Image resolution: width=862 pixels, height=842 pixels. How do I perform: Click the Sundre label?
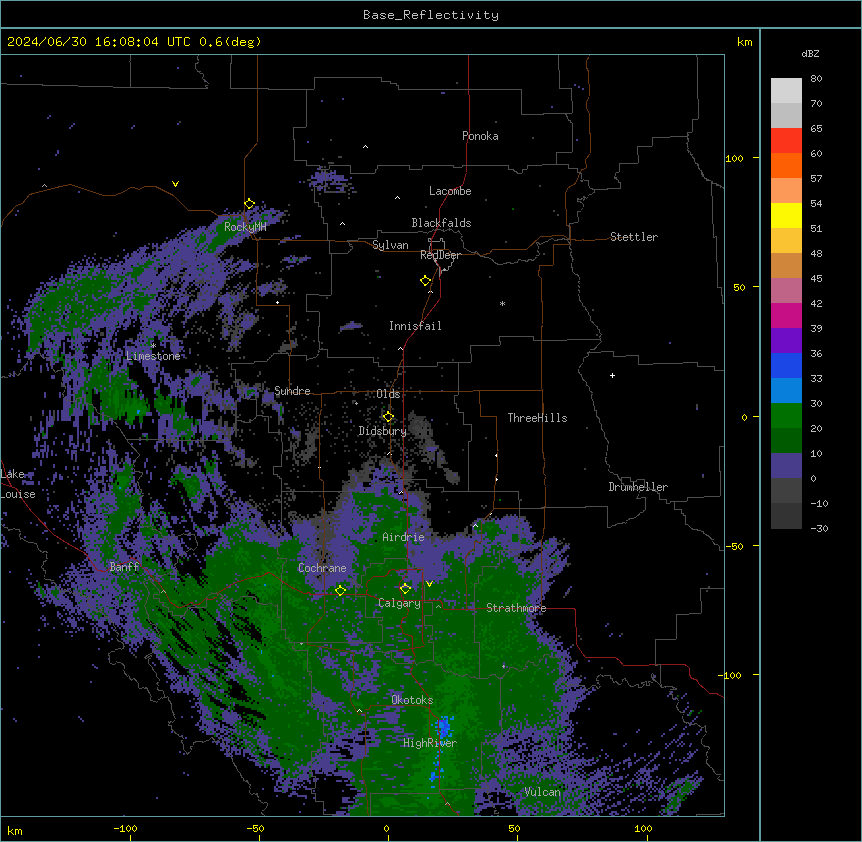292,391
